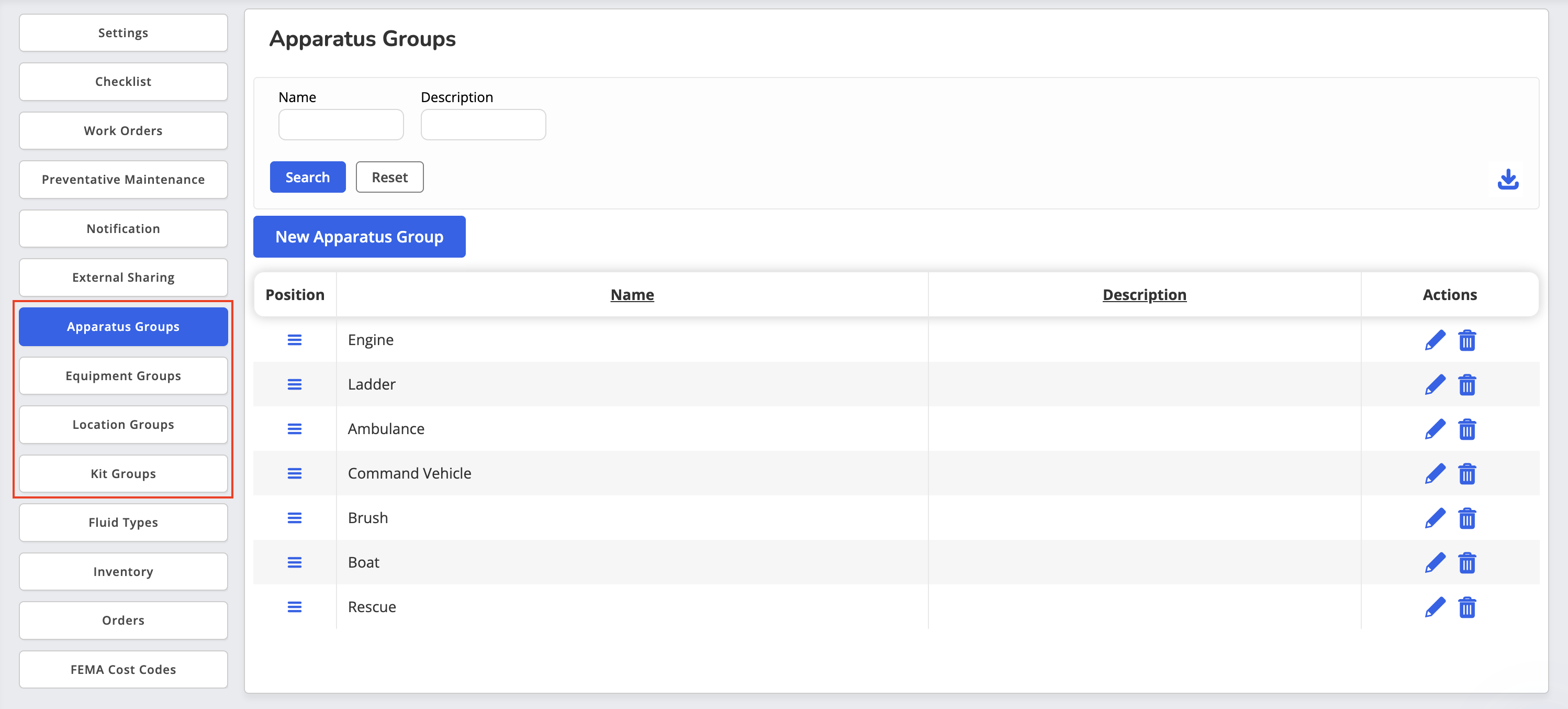
Task: Open the Orders section
Action: pyautogui.click(x=123, y=621)
